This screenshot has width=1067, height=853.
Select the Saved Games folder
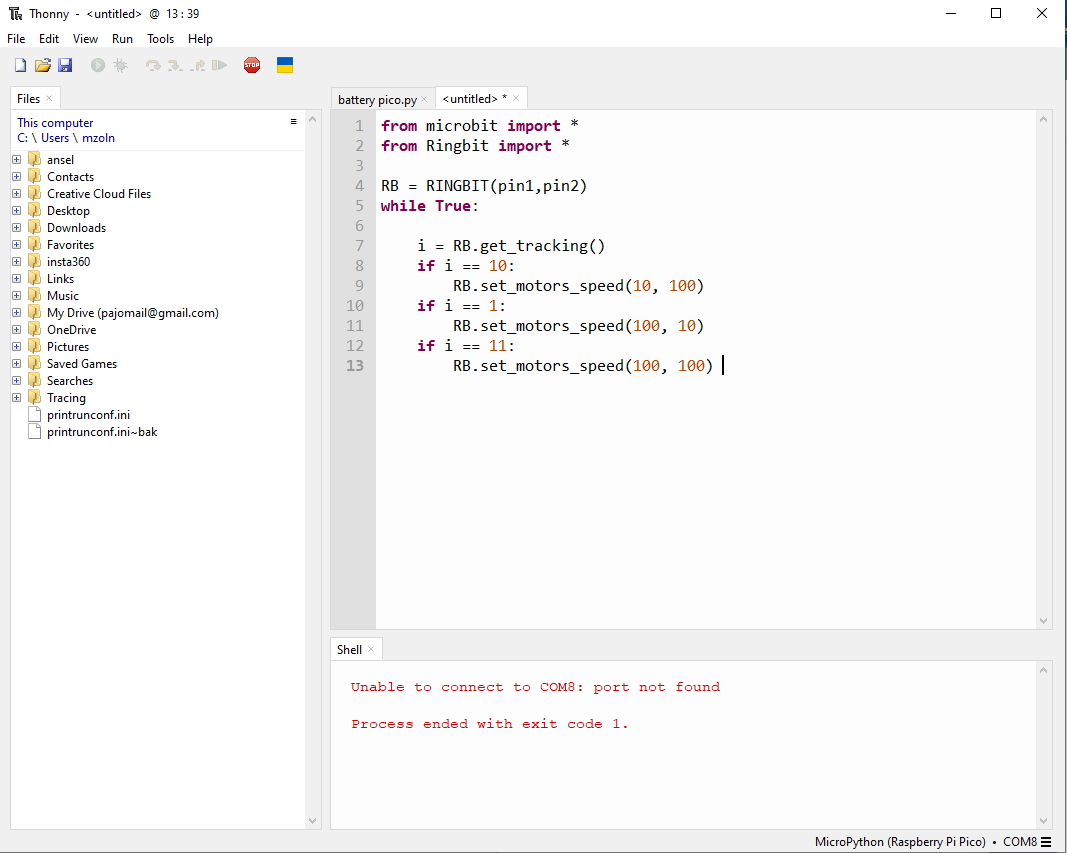click(82, 364)
